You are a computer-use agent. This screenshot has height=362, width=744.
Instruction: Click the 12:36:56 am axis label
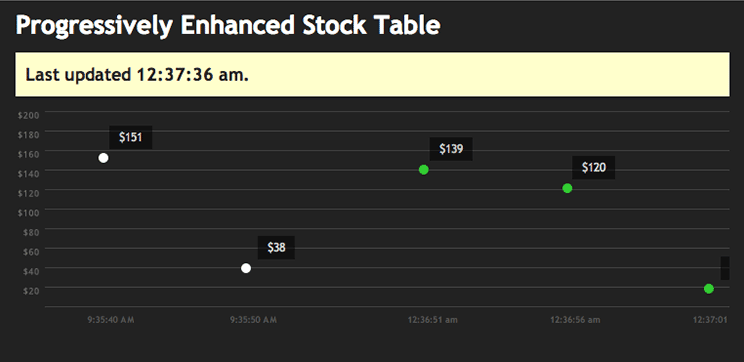tap(575, 320)
